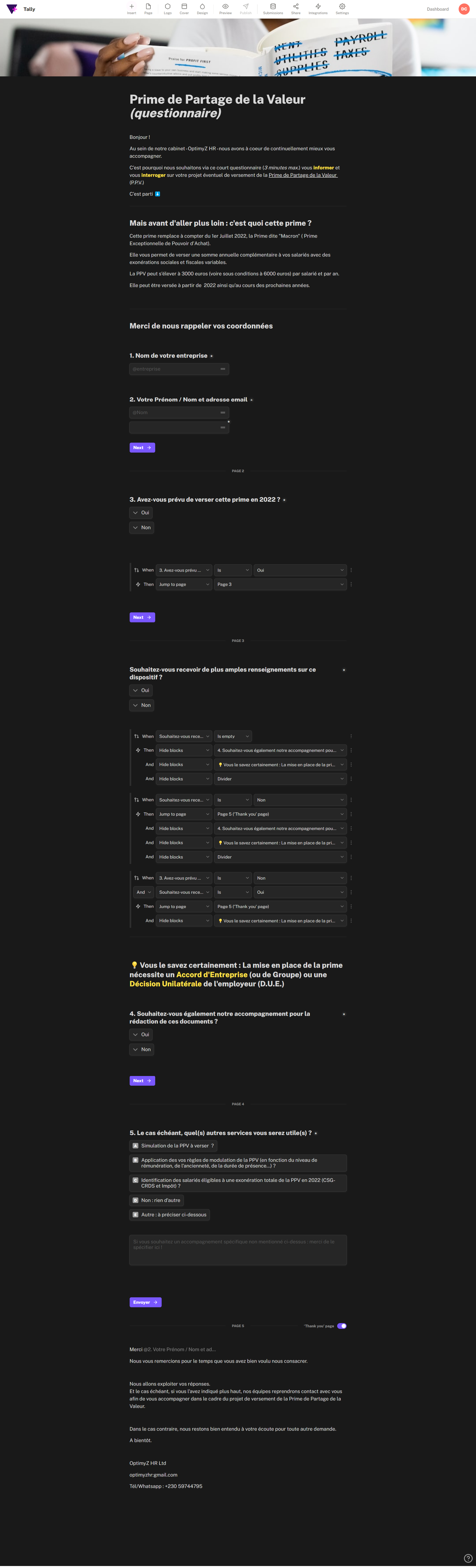Go to Dashboard link
This screenshot has width=476, height=1568.
pyautogui.click(x=437, y=9)
